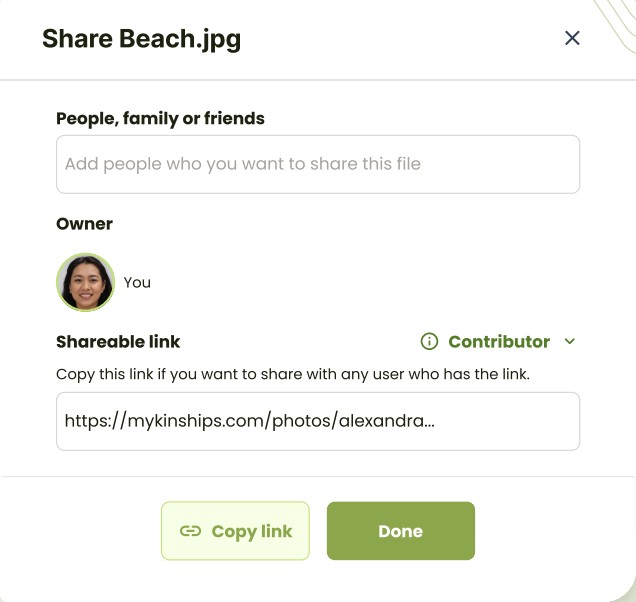Click the owner's profile photo
Image resolution: width=636 pixels, height=602 pixels.
tap(85, 282)
